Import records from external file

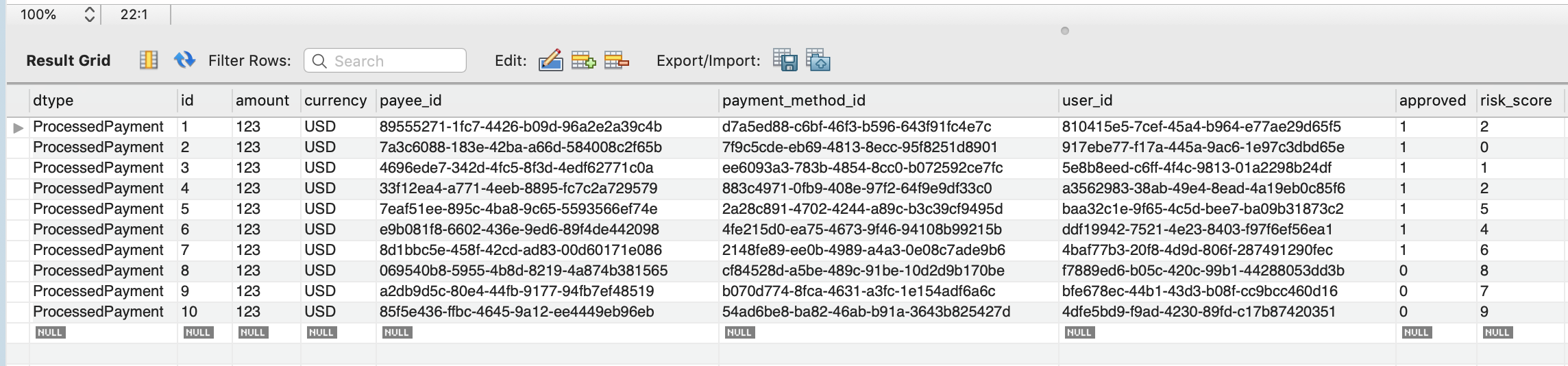[x=818, y=60]
